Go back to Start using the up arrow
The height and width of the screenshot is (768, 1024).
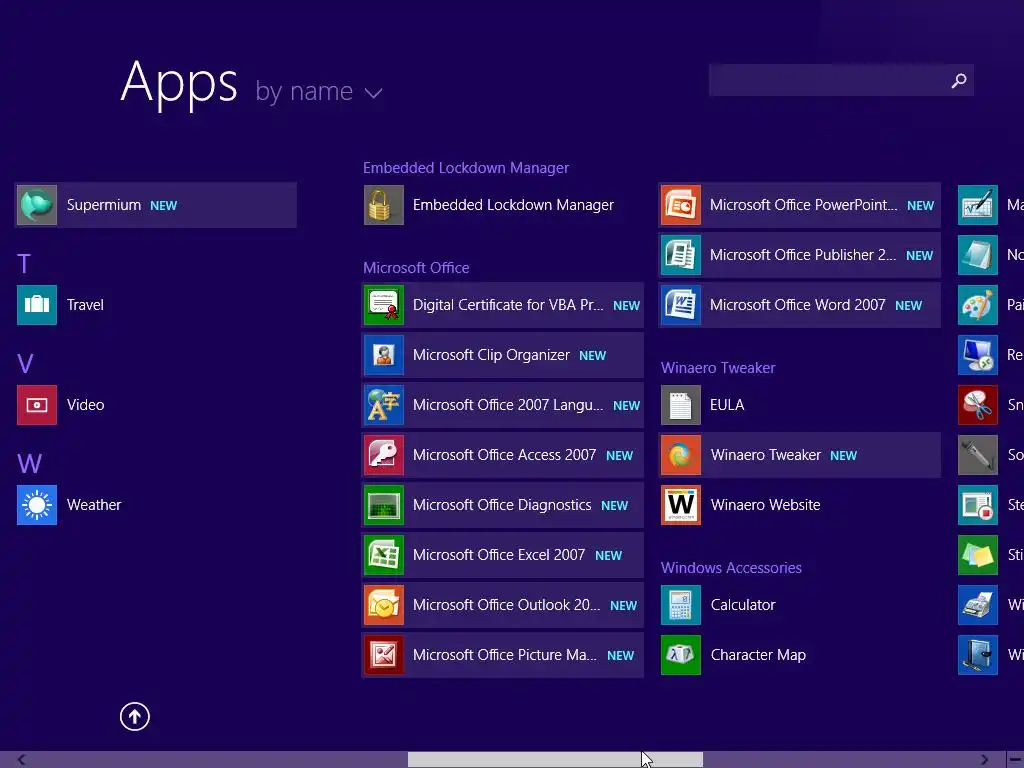click(135, 716)
